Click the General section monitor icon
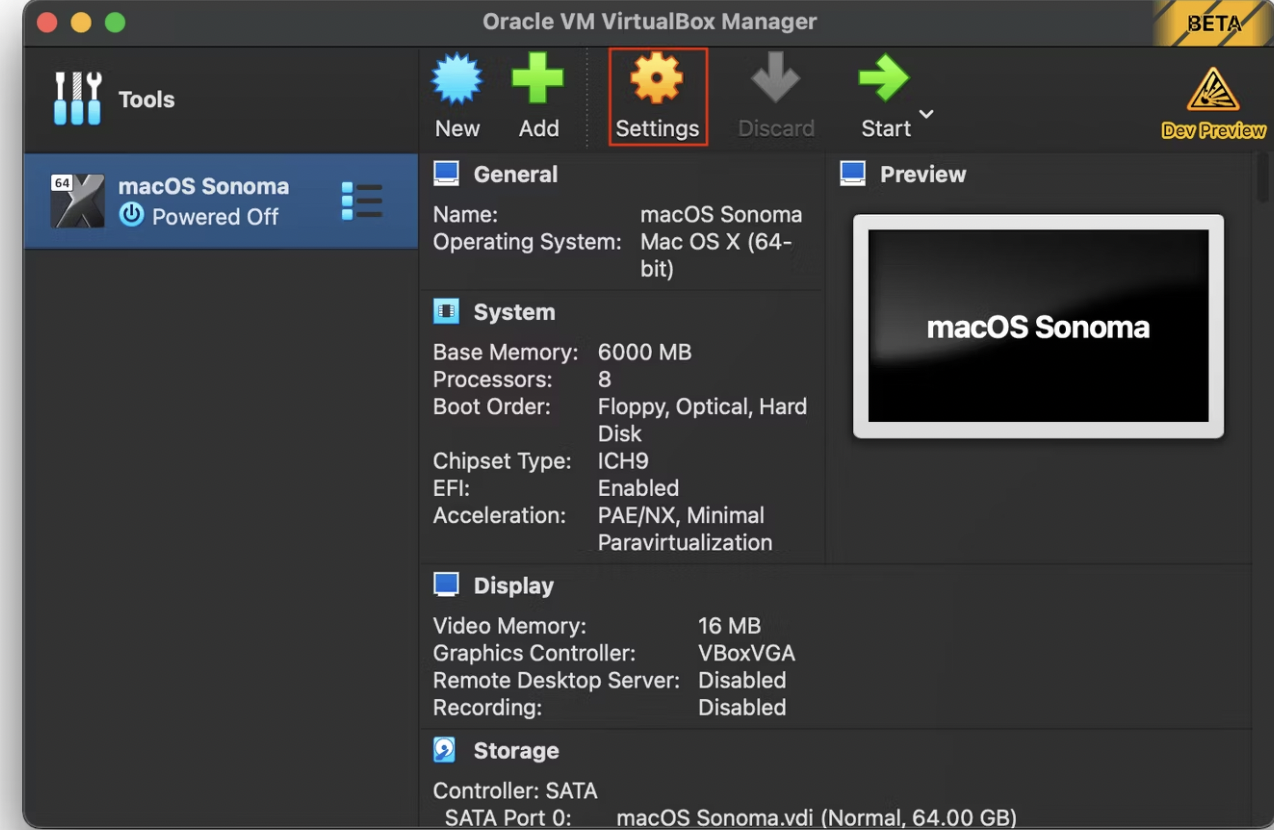The width and height of the screenshot is (1274, 830). [446, 173]
